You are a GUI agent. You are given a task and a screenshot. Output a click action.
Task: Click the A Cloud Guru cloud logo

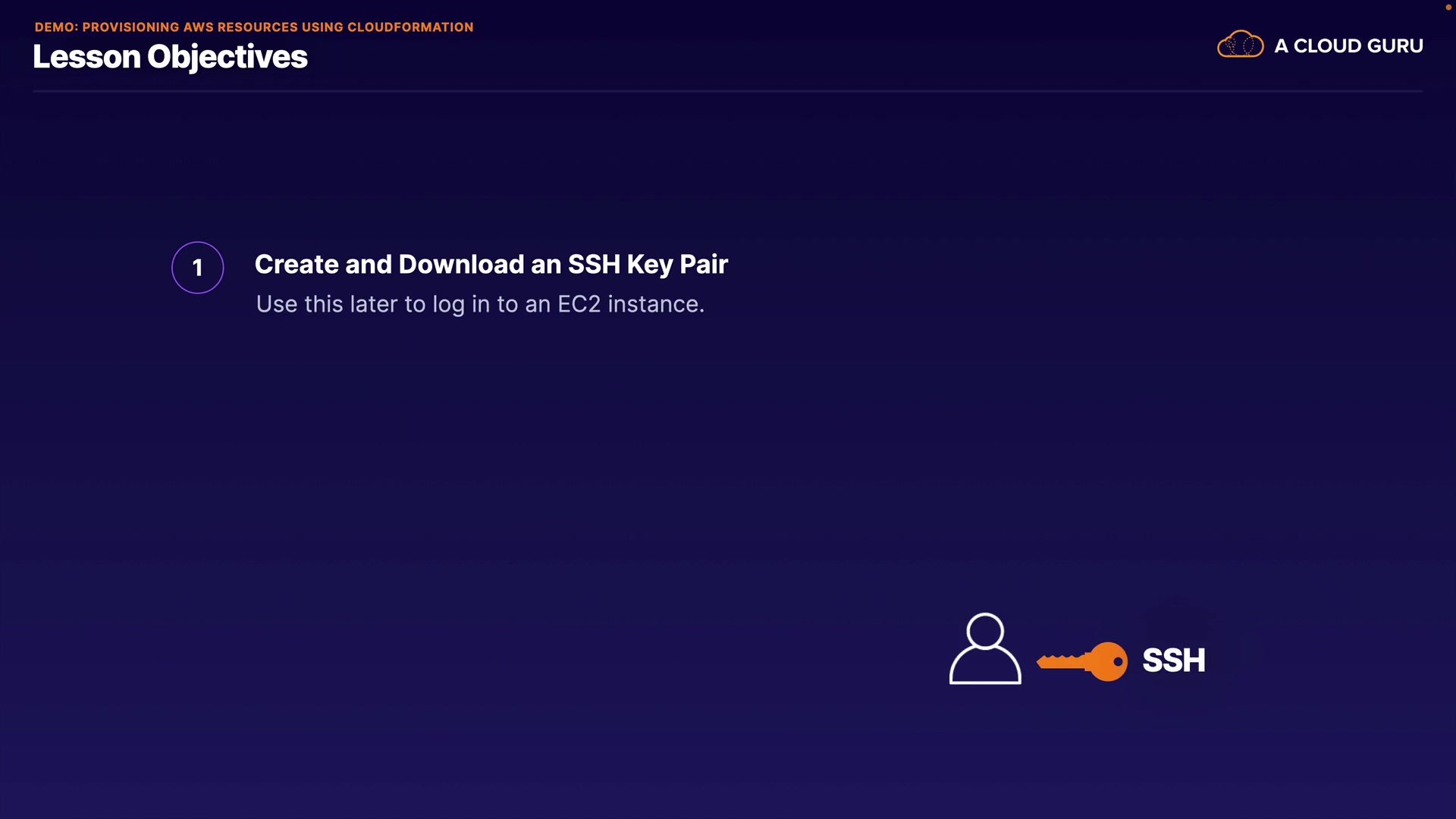pos(1240,45)
